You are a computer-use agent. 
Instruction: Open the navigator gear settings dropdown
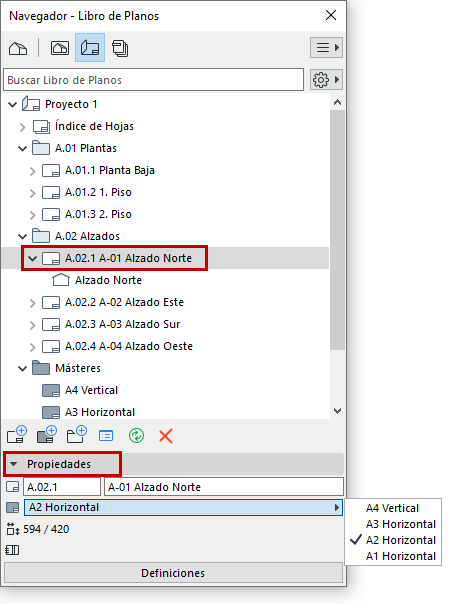tap(326, 80)
